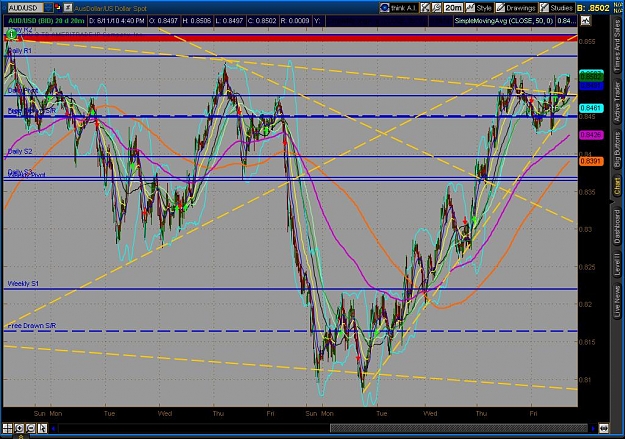This screenshot has width=625, height=439.
Task: Click the symbol action icon before AusDollar title
Action: 68,8
